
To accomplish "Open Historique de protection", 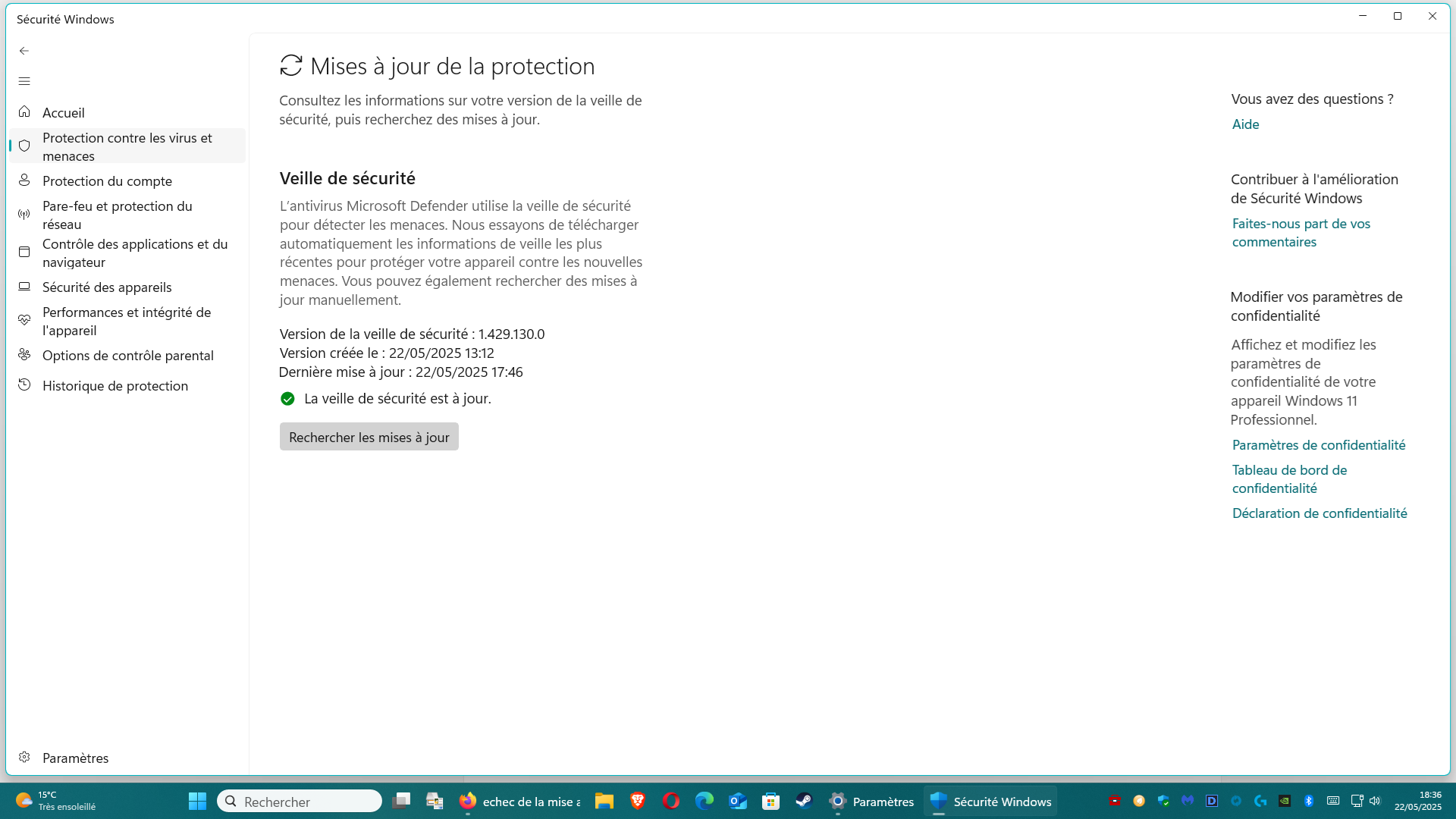I will coord(127,385).
